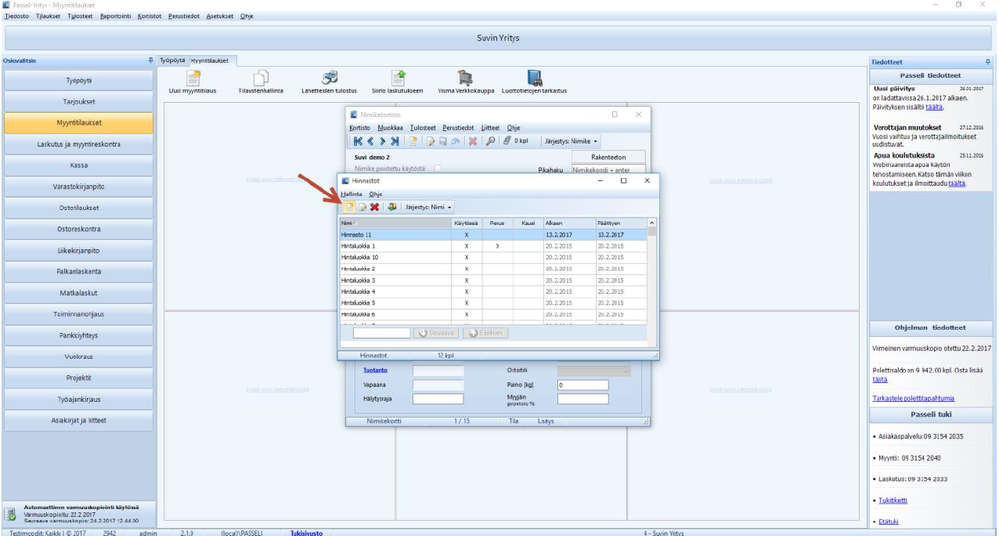Open Raportointi in main menu bar

pos(115,16)
